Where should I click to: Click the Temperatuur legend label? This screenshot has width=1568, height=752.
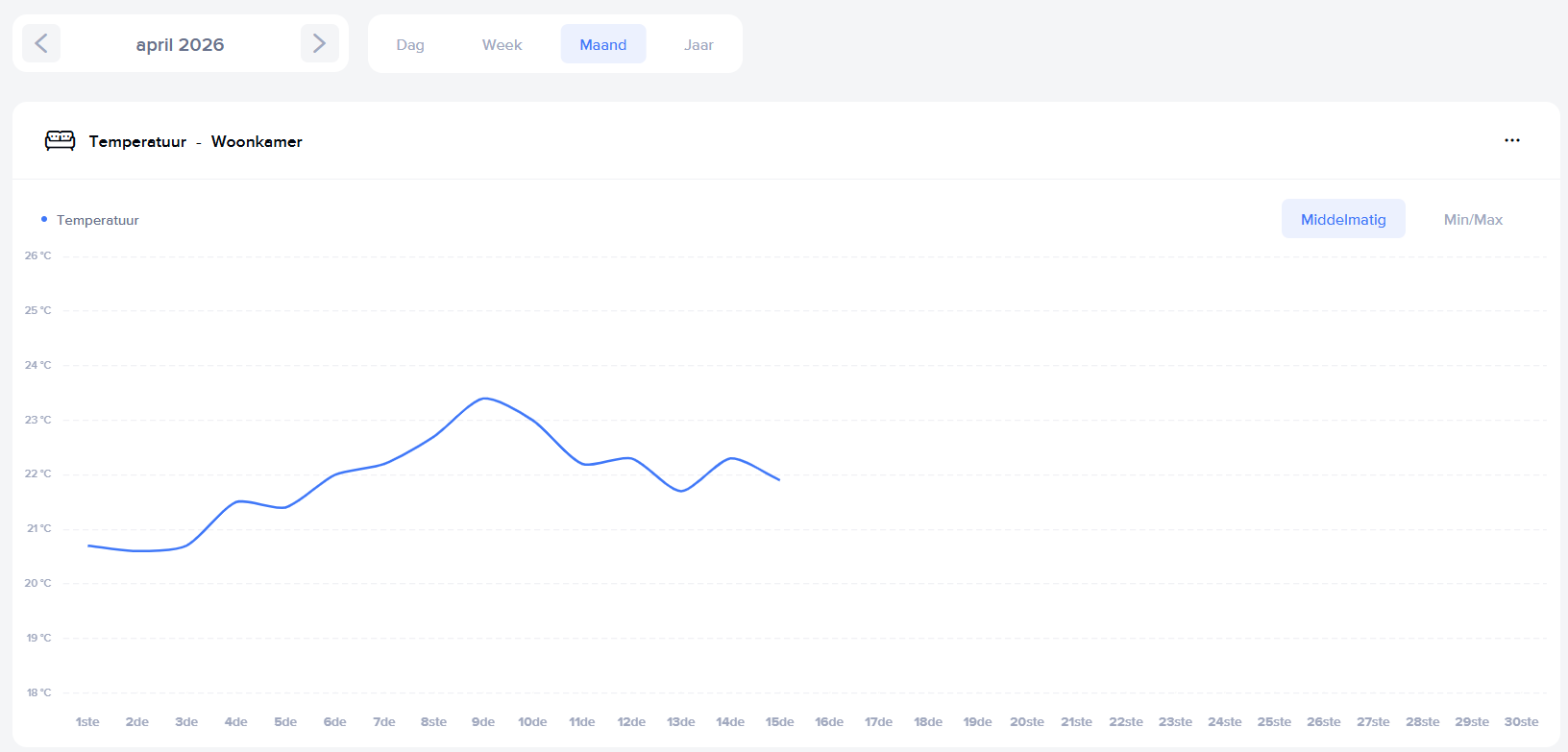click(98, 220)
